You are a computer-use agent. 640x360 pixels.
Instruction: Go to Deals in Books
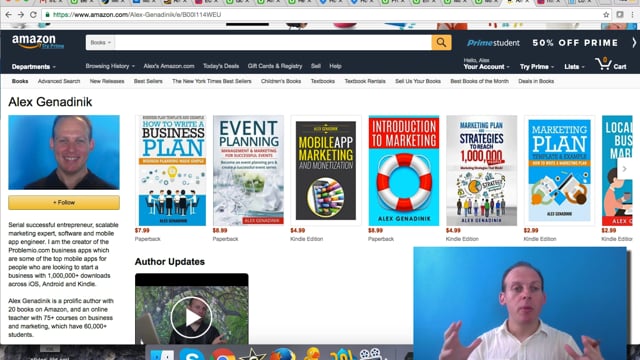point(536,81)
